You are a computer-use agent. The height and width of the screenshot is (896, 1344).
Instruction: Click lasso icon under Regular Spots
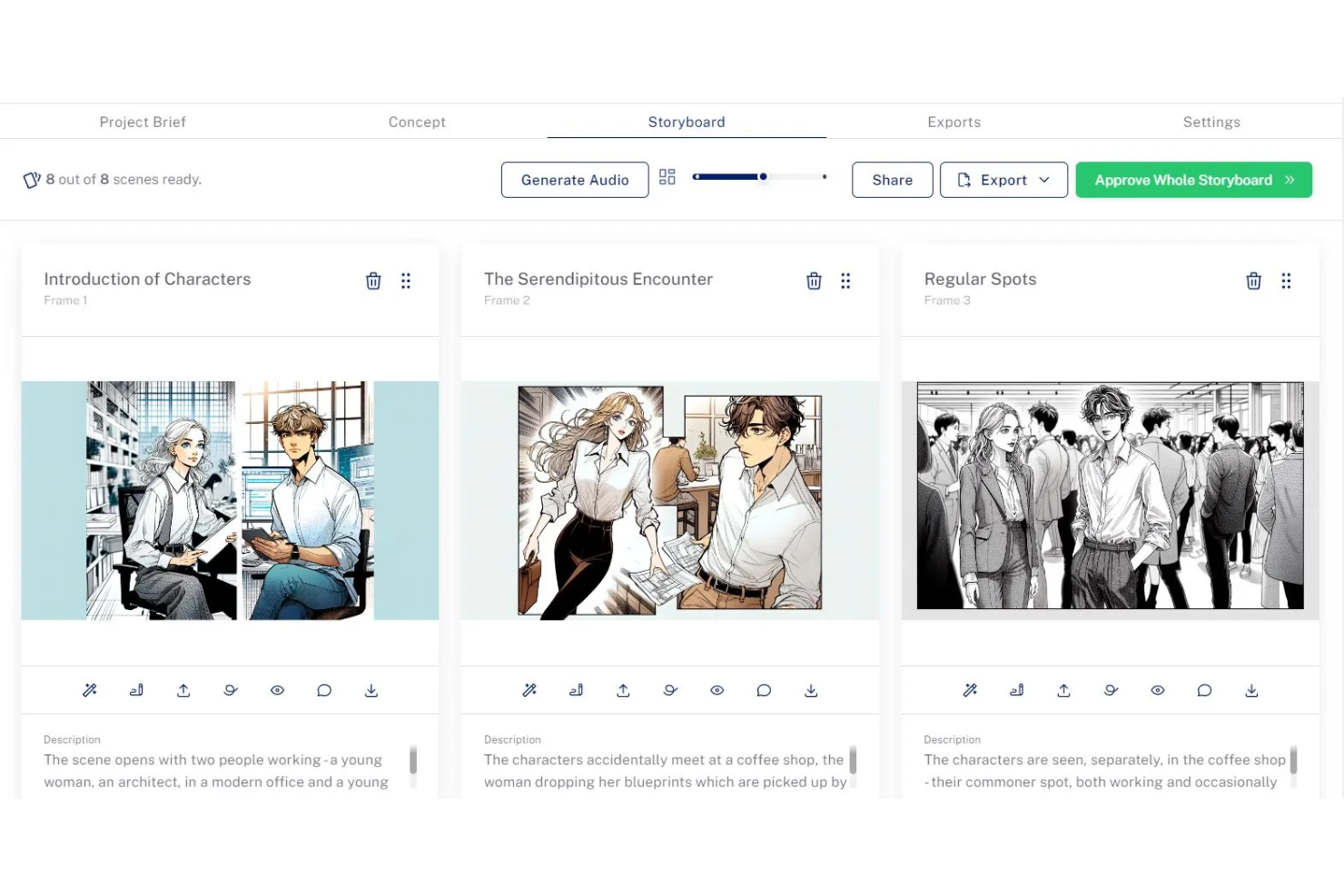tap(1111, 691)
